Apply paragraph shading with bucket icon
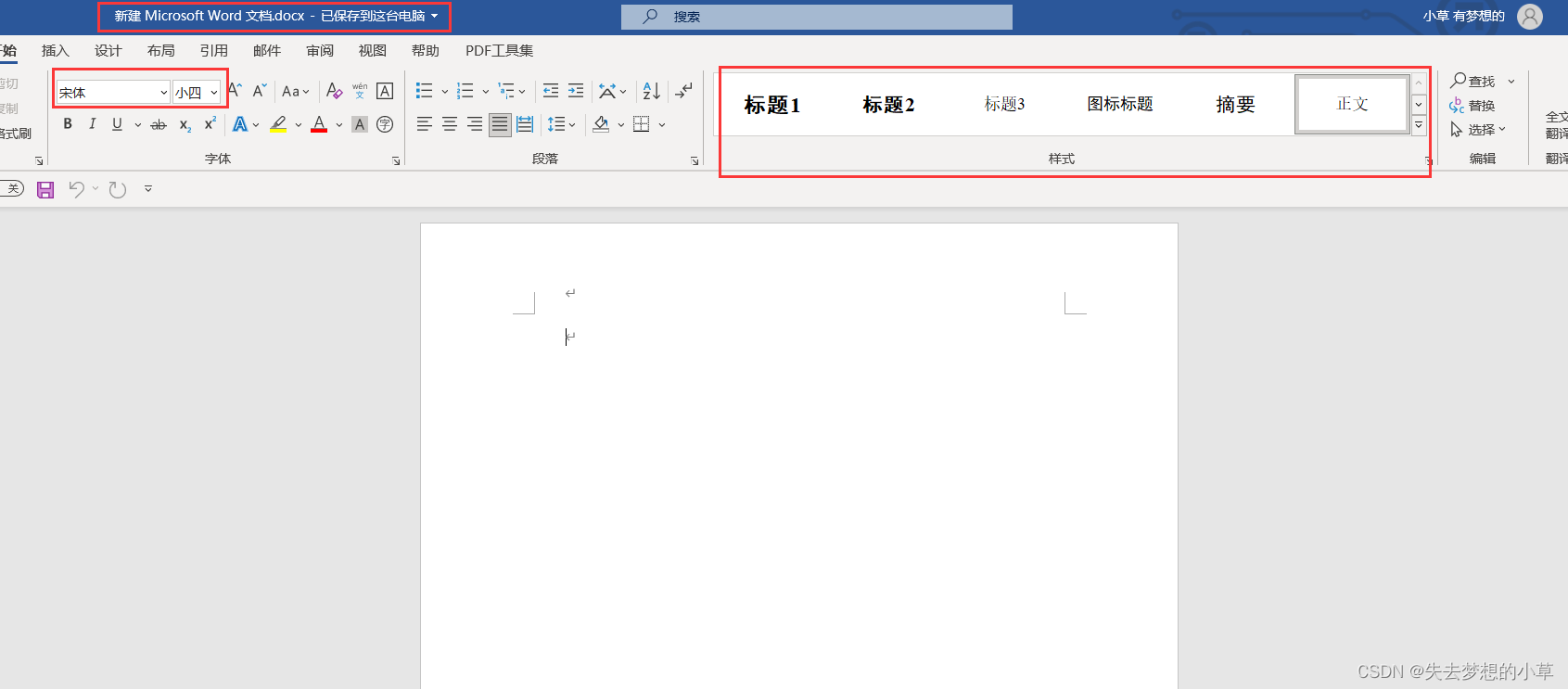 click(x=601, y=124)
